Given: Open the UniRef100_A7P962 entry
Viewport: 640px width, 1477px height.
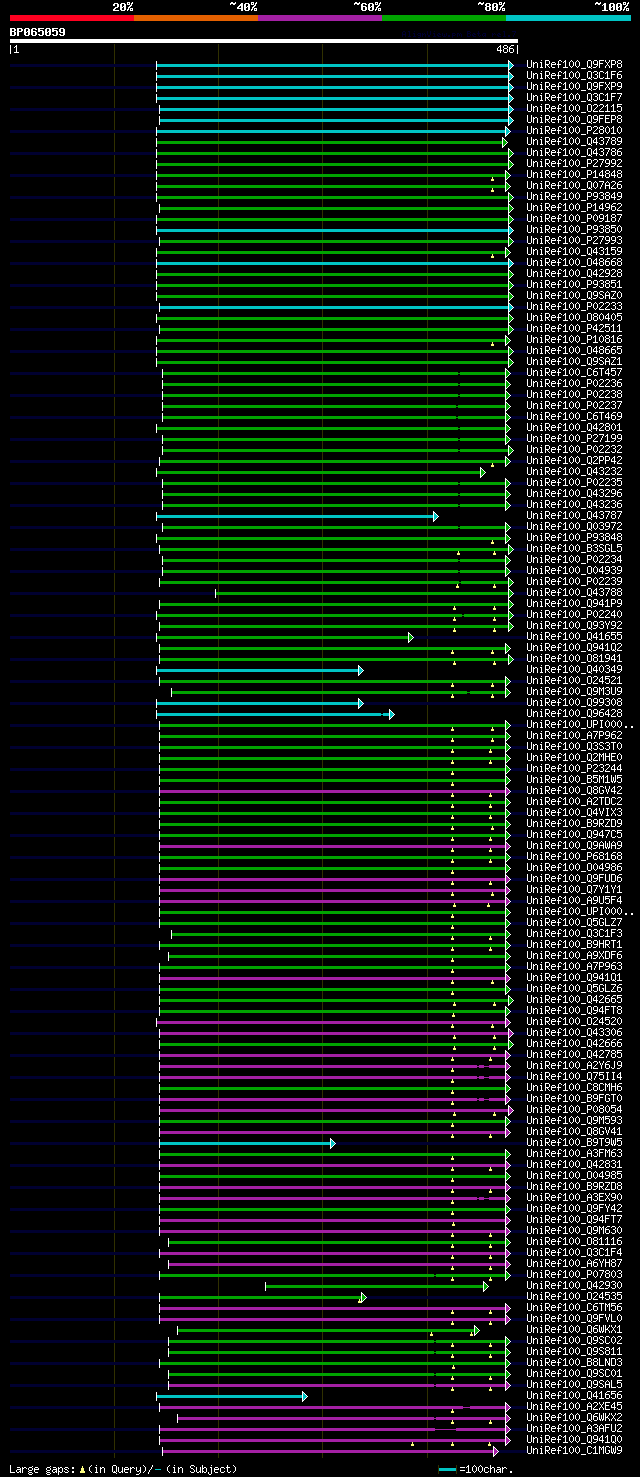Looking at the screenshot, I should coord(574,735).
